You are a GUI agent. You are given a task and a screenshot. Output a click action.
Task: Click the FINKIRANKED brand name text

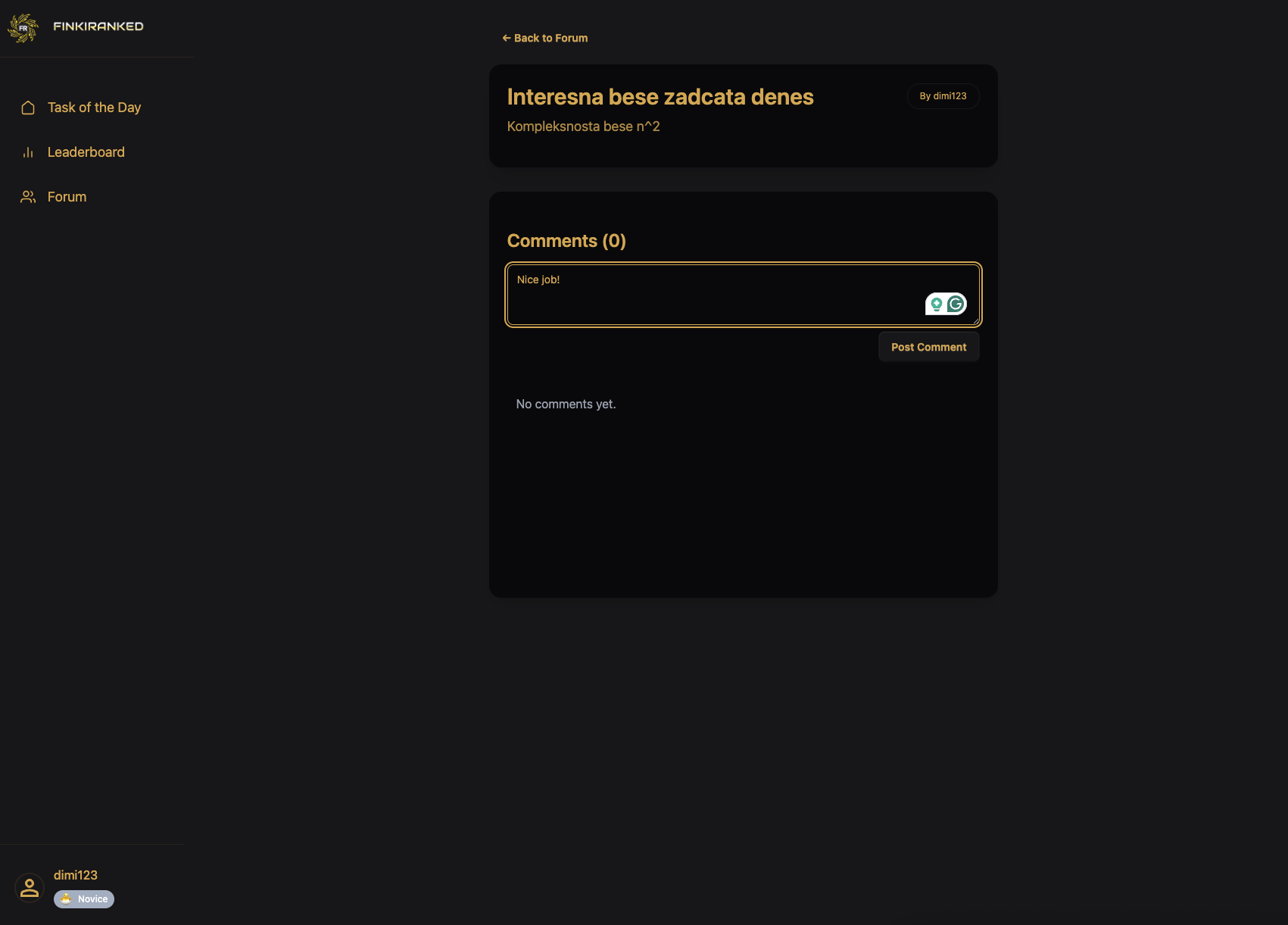tap(98, 27)
